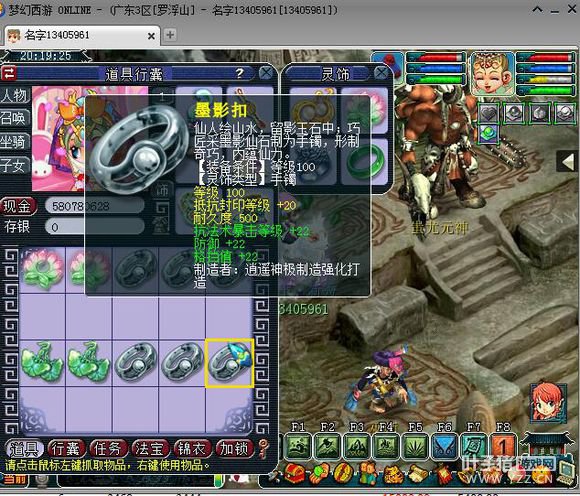Switch to the 行囊 tab

(66, 448)
